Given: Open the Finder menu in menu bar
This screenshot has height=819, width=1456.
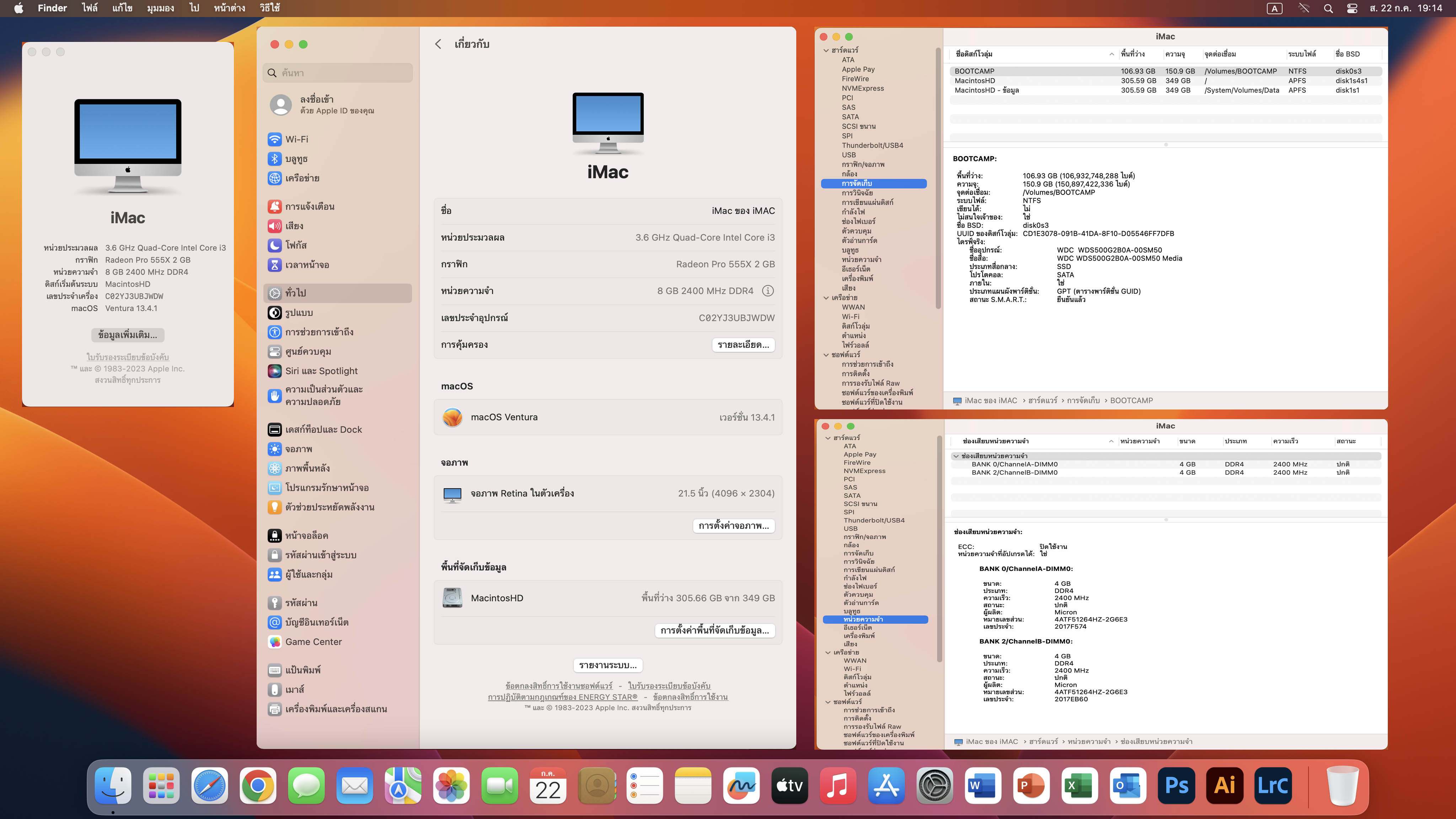Looking at the screenshot, I should click(52, 8).
